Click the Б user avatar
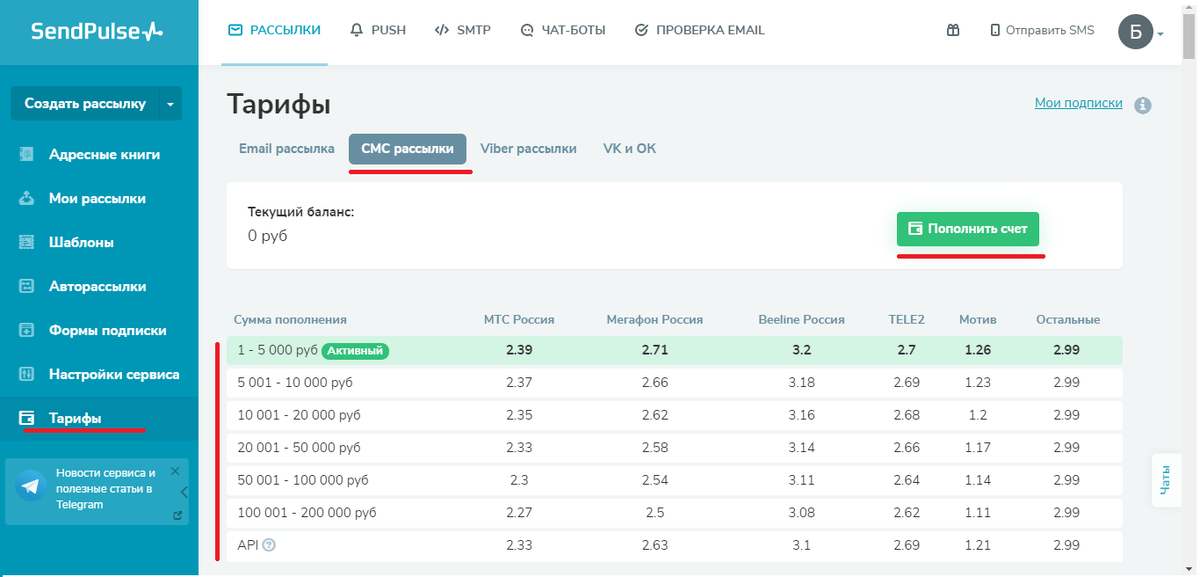Image resolution: width=1200 pixels, height=577 pixels. [1135, 32]
